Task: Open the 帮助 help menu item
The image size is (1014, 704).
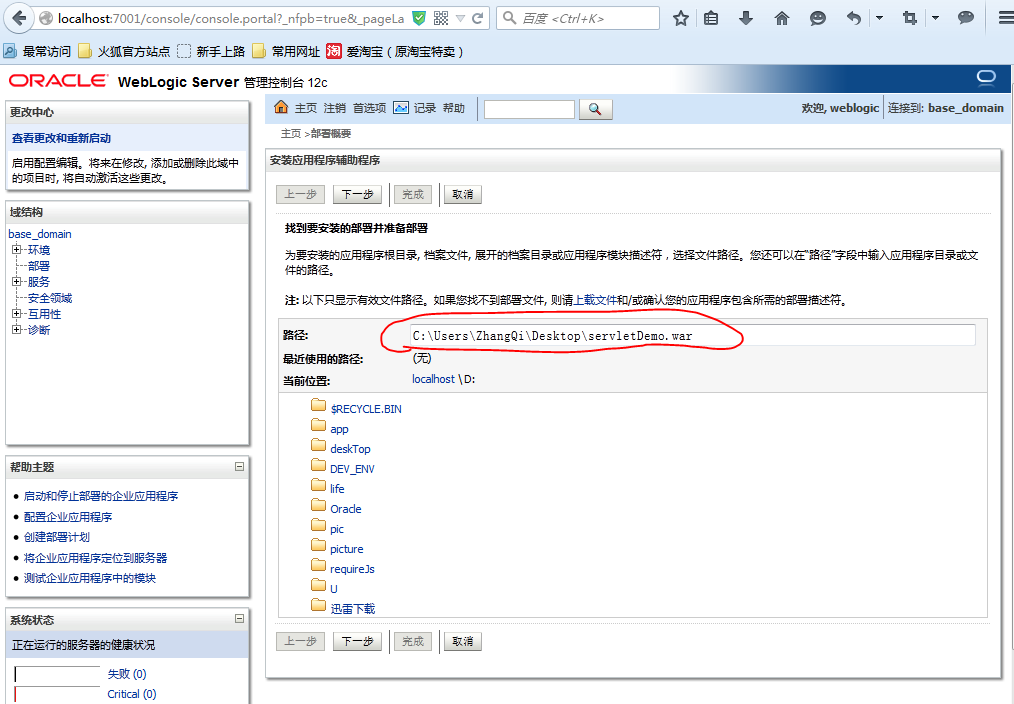Action: click(x=454, y=108)
